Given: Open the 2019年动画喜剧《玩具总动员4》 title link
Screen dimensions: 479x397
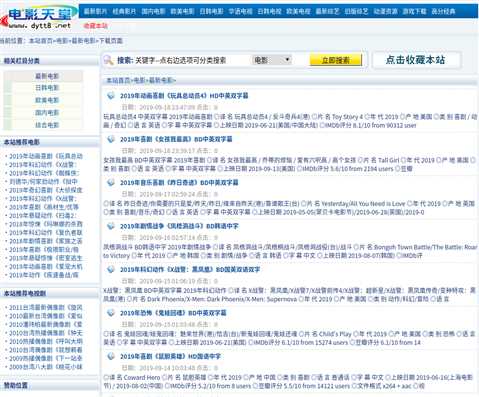Looking at the screenshot, I should point(184,96).
